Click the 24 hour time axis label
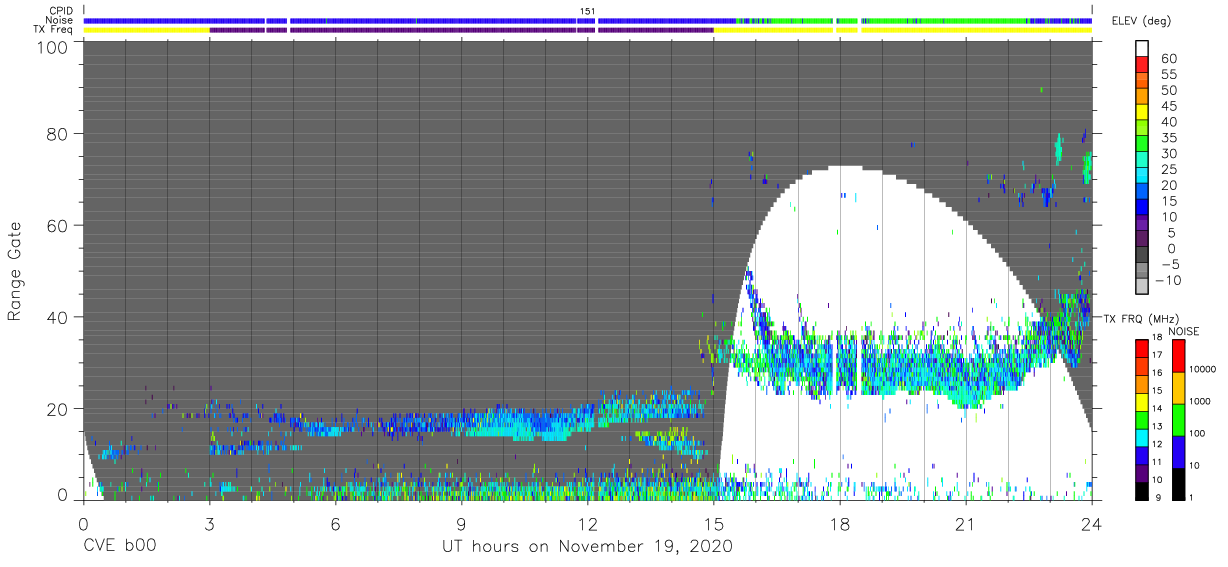Image resolution: width=1228 pixels, height=567 pixels. click(1092, 522)
